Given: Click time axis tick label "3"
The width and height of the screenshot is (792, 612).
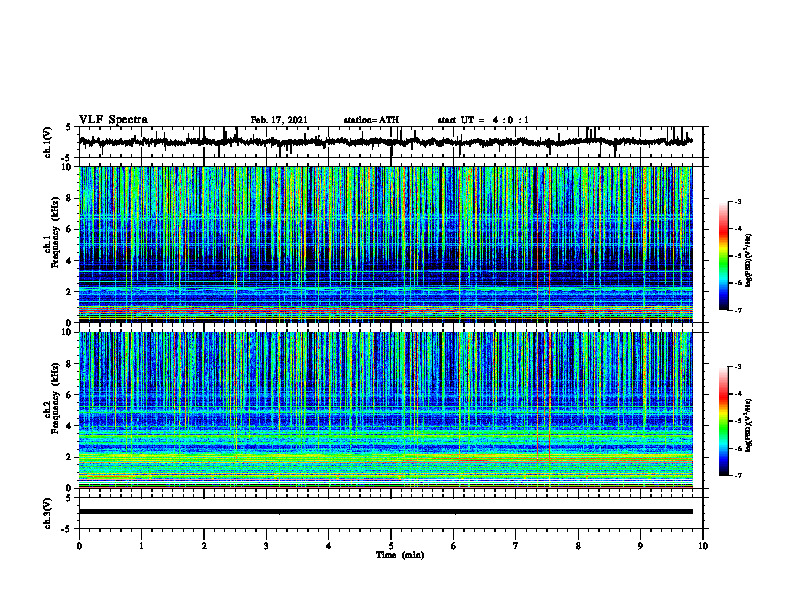Looking at the screenshot, I should 266,546.
